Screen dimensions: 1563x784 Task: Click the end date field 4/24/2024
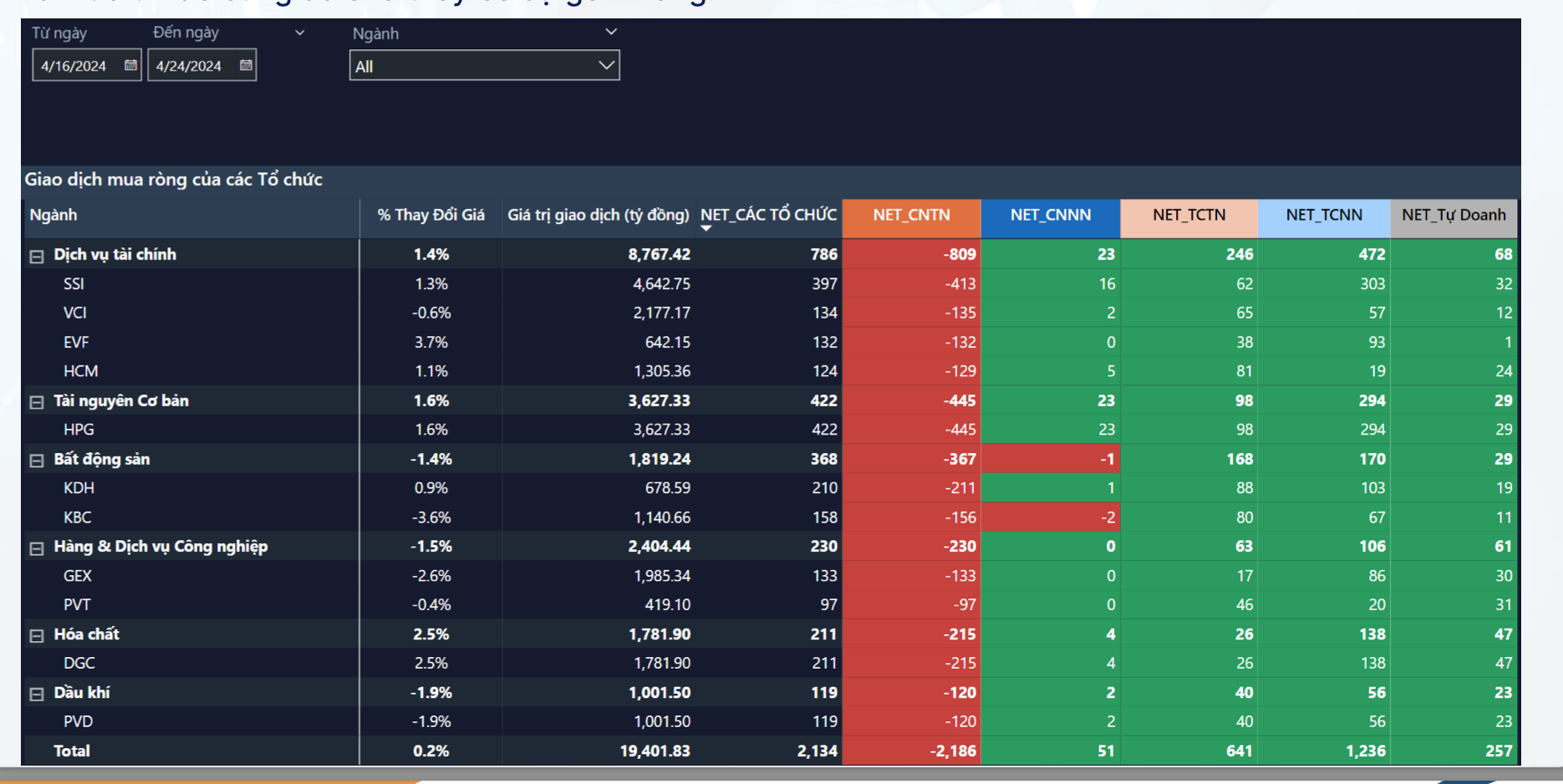pyautogui.click(x=190, y=66)
